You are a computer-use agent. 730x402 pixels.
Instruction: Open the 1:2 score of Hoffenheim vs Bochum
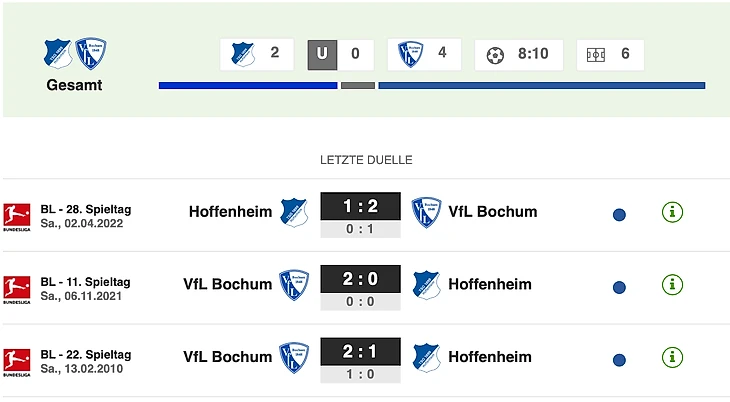tap(360, 207)
